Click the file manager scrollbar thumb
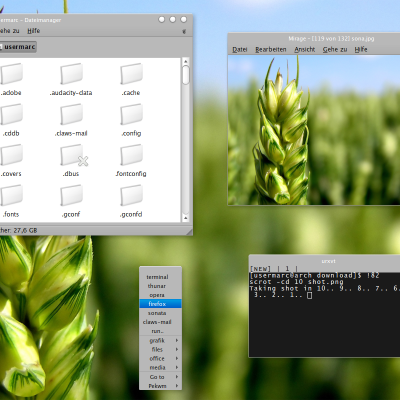This screenshot has width=400, height=400. click(x=186, y=75)
